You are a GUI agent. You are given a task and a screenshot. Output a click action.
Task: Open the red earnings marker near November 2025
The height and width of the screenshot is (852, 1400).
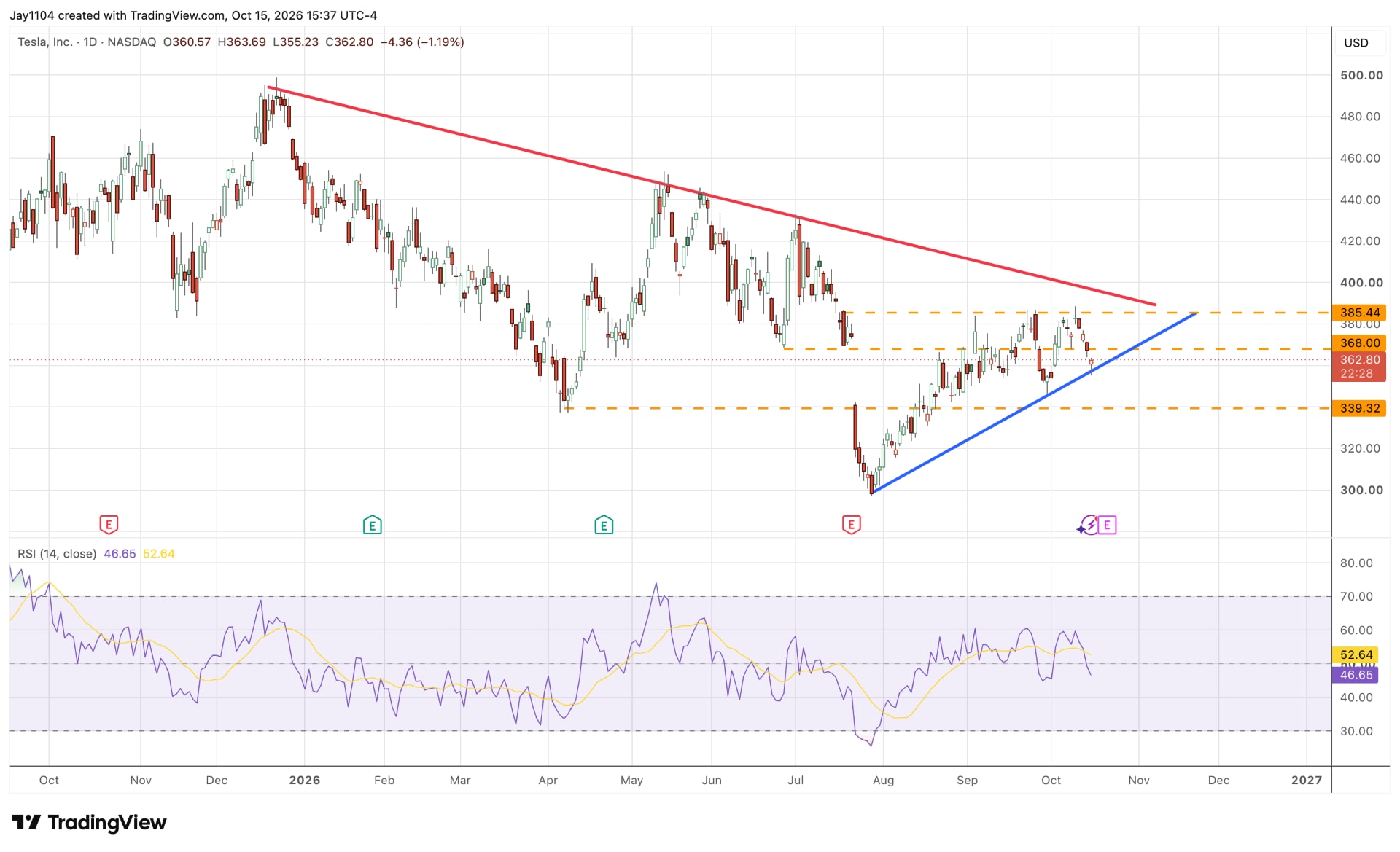[109, 524]
